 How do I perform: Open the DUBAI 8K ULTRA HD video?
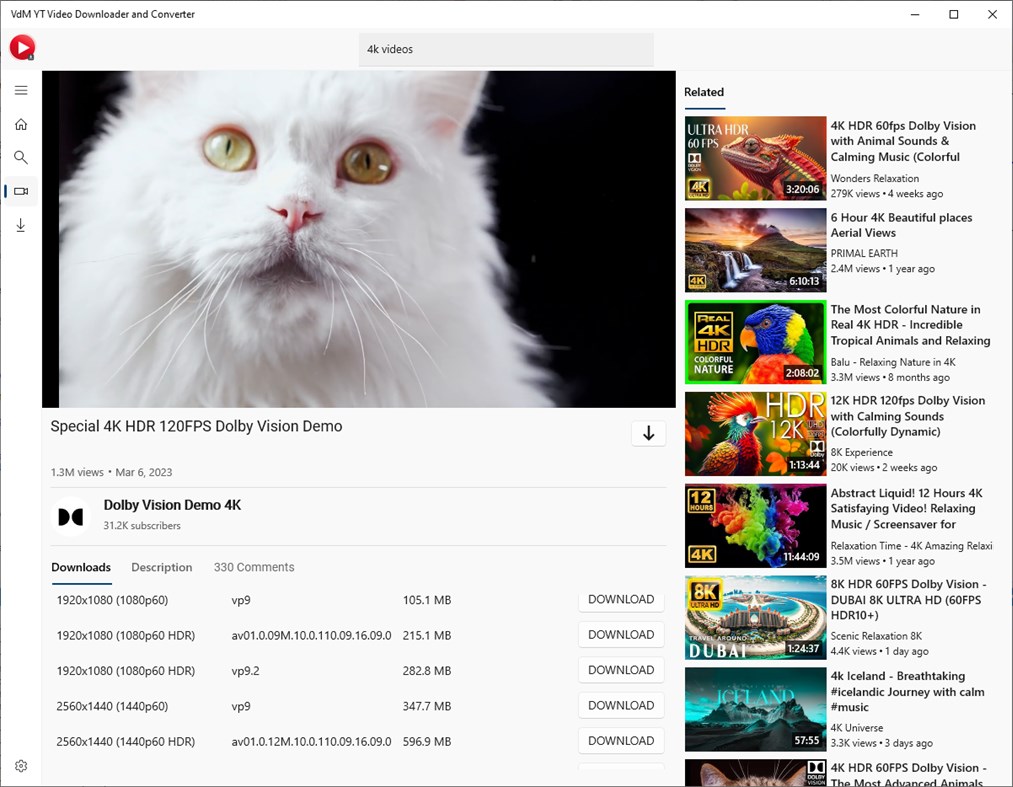755,617
